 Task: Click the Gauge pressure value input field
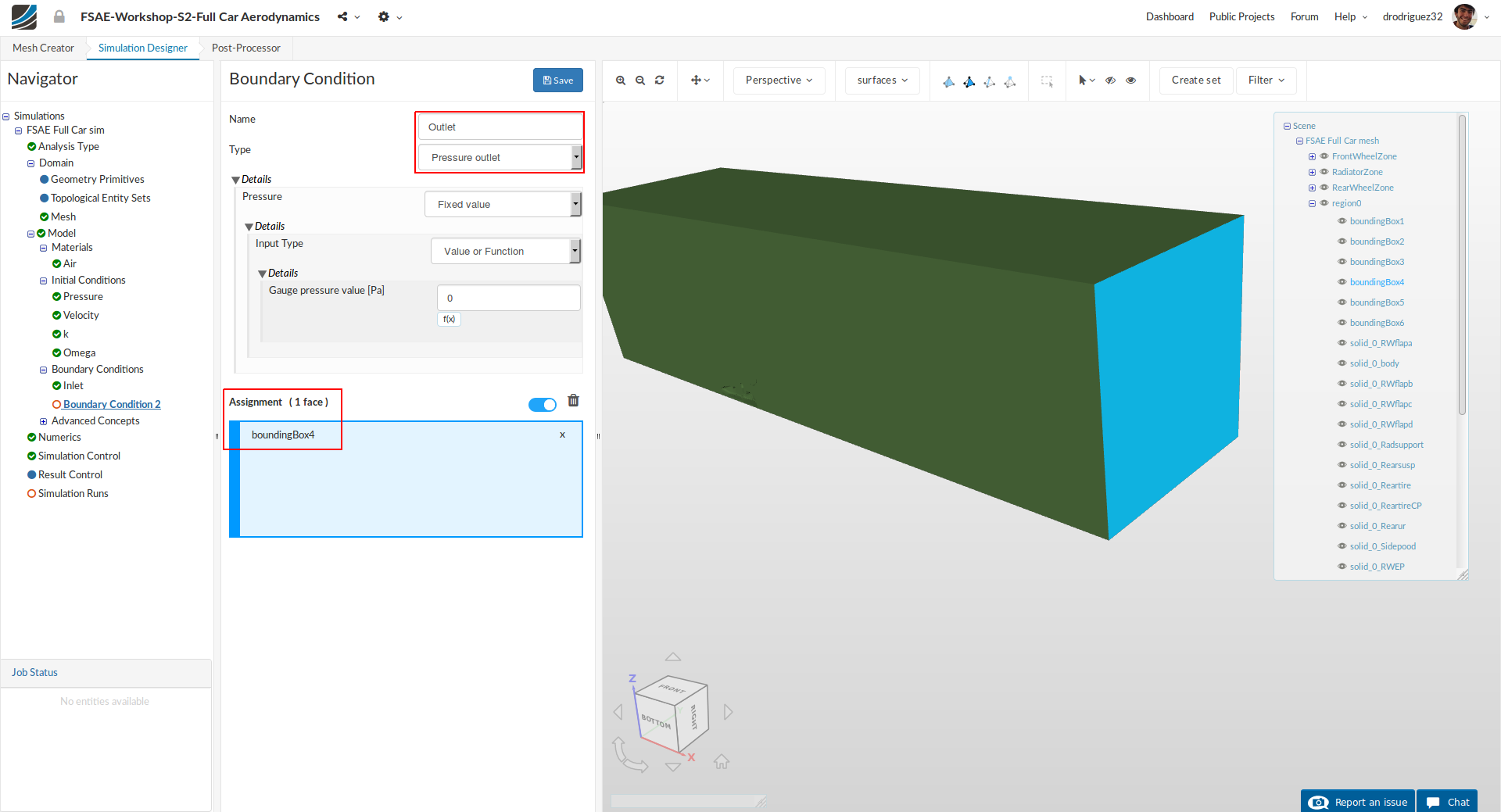click(x=508, y=298)
